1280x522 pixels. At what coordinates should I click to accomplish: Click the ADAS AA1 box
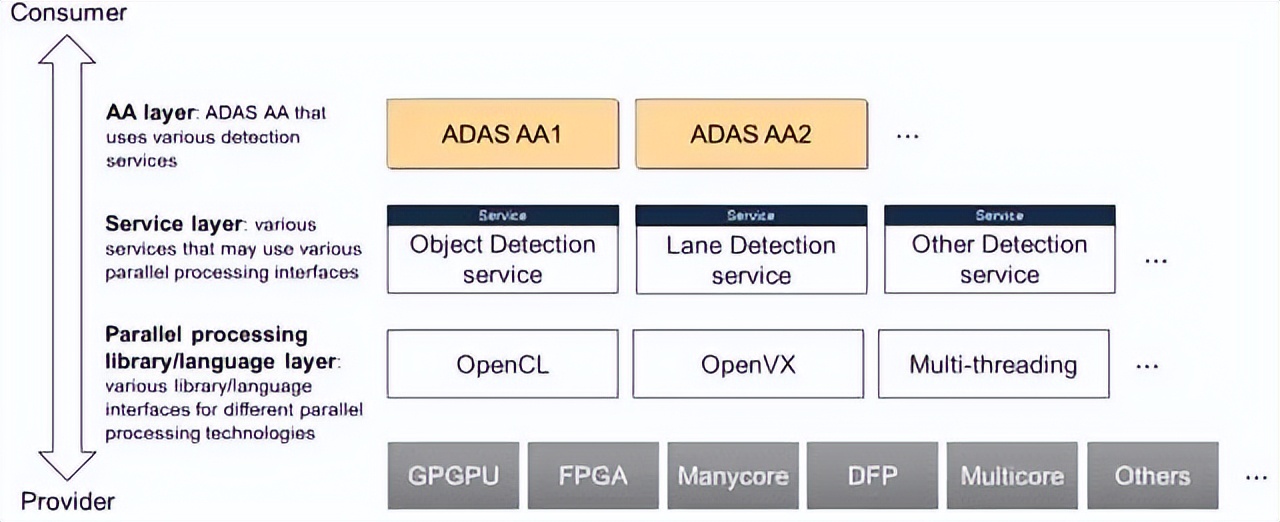(x=502, y=133)
